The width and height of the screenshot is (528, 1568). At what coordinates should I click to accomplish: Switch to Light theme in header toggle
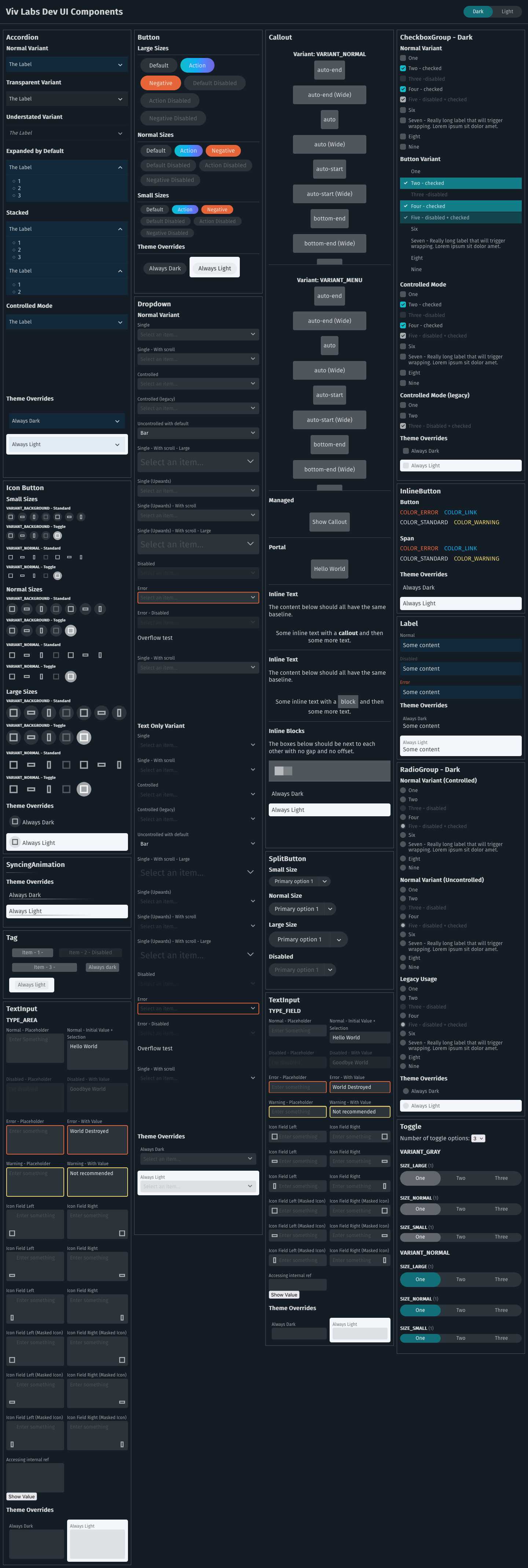[507, 12]
